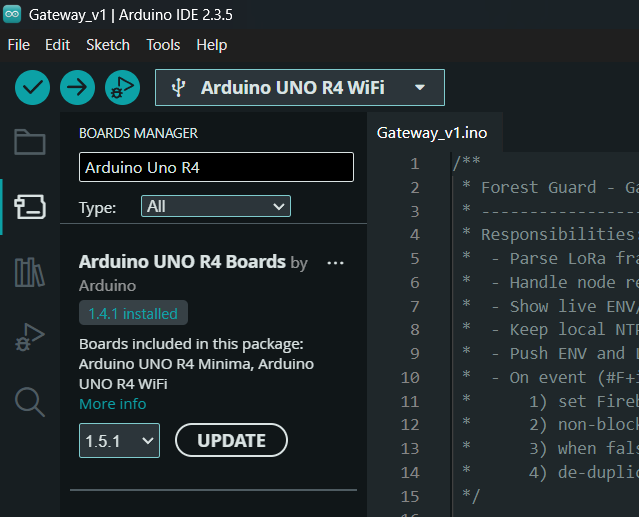Open the File menu

19,45
